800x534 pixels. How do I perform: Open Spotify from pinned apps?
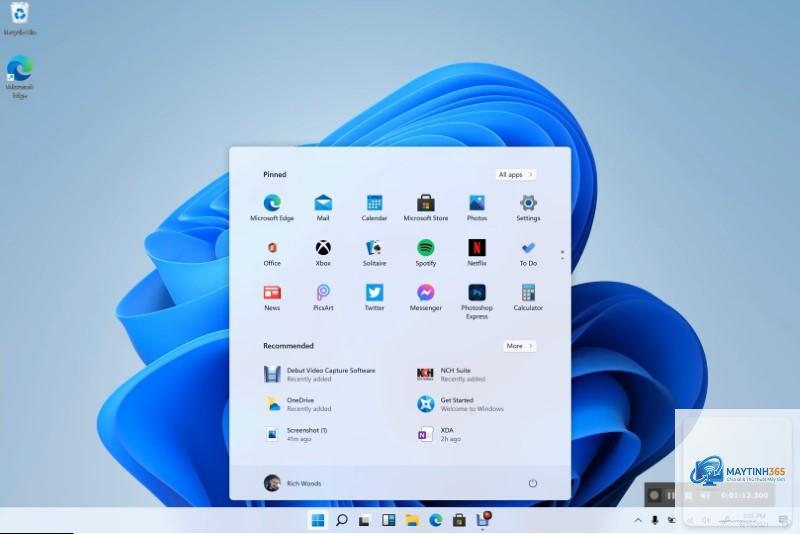[426, 253]
